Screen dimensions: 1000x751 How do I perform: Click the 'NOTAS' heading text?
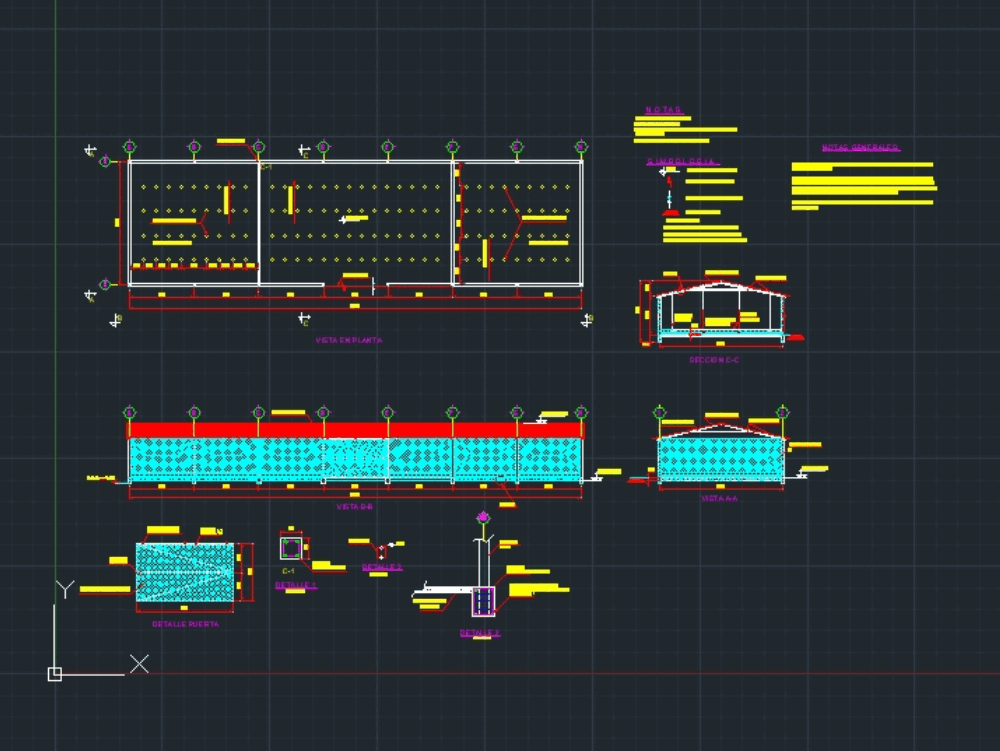(x=663, y=110)
